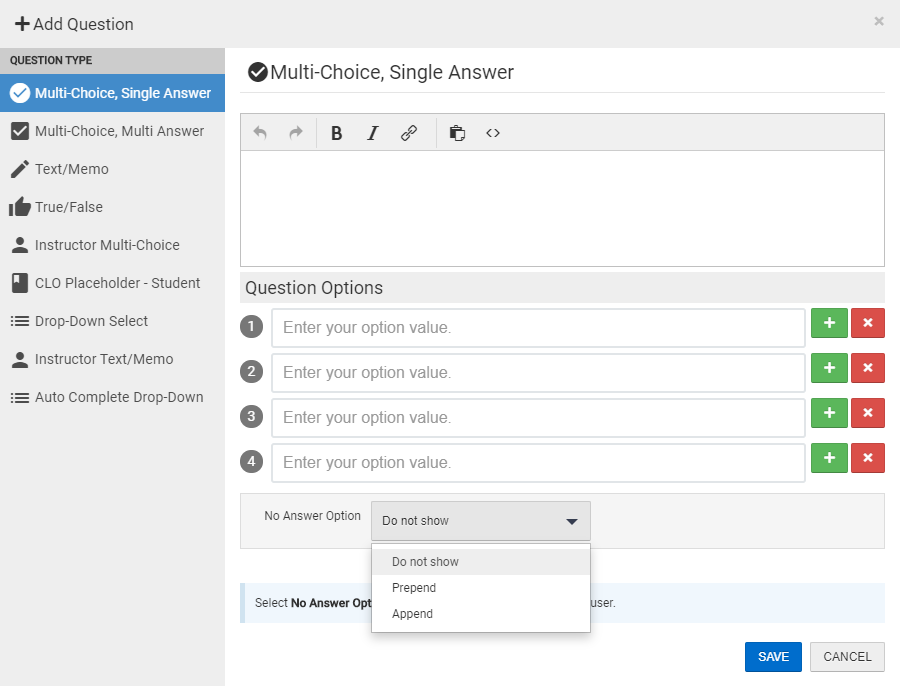Viewport: 900px width, 686px height.
Task: Open the No Answer Option dropdown
Action: (x=480, y=521)
